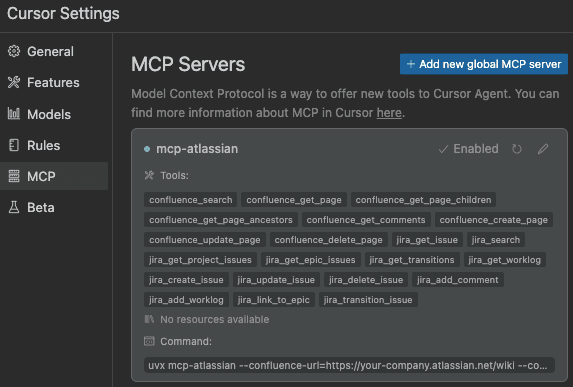Screen dimensions: 573x387
Task: Click the confluence_search tool chip
Action: [190, 200]
